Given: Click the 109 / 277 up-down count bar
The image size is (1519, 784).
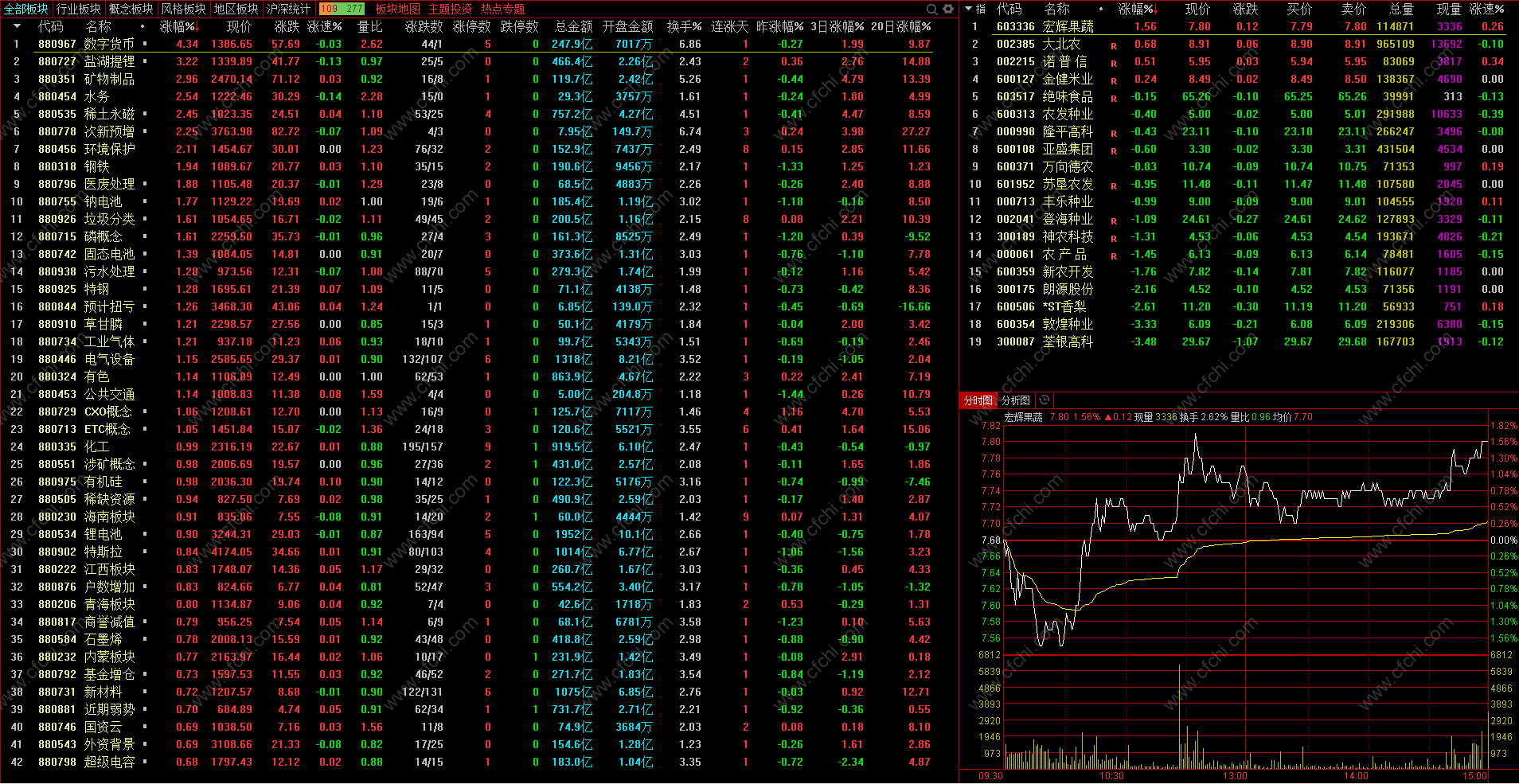Looking at the screenshot, I should (x=342, y=9).
